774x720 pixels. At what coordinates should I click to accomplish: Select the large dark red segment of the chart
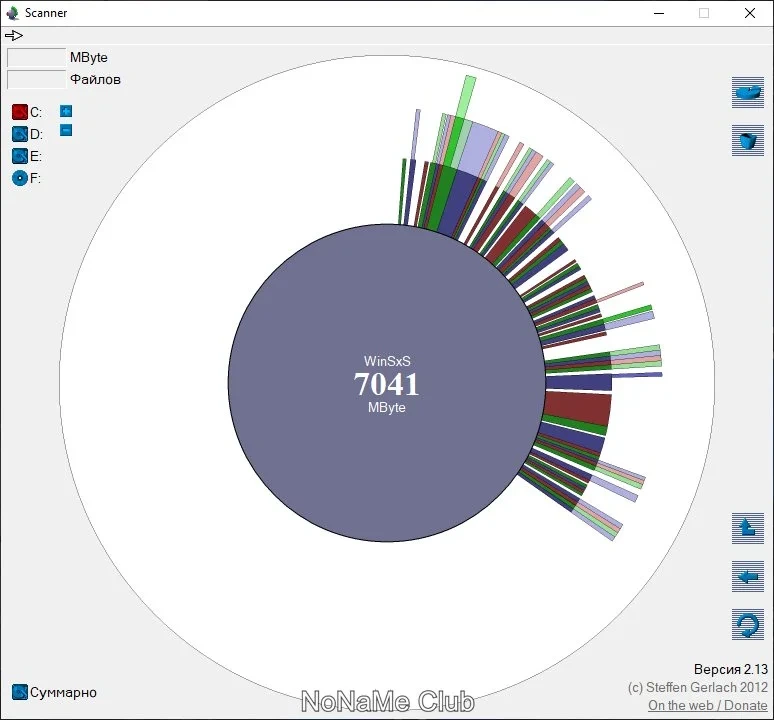[x=578, y=408]
